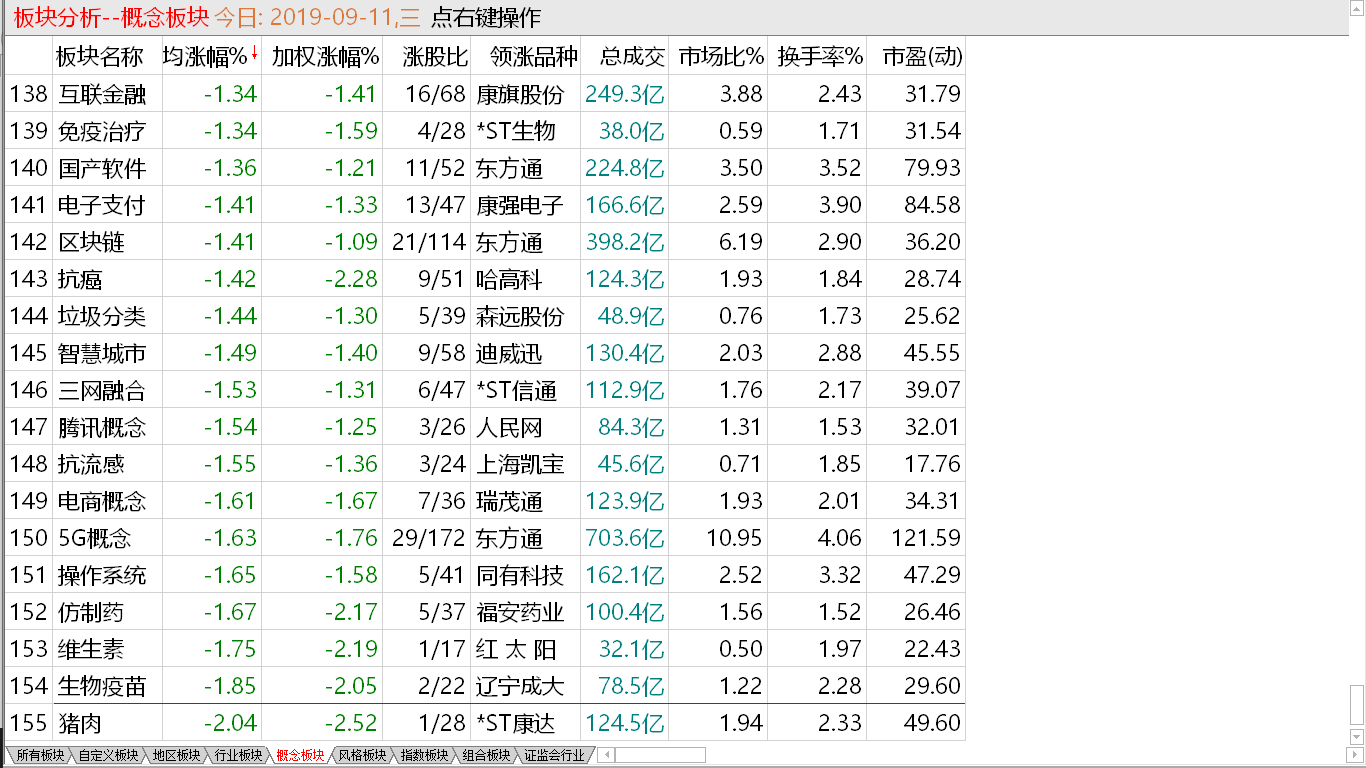Click row number 155

[x=28, y=723]
